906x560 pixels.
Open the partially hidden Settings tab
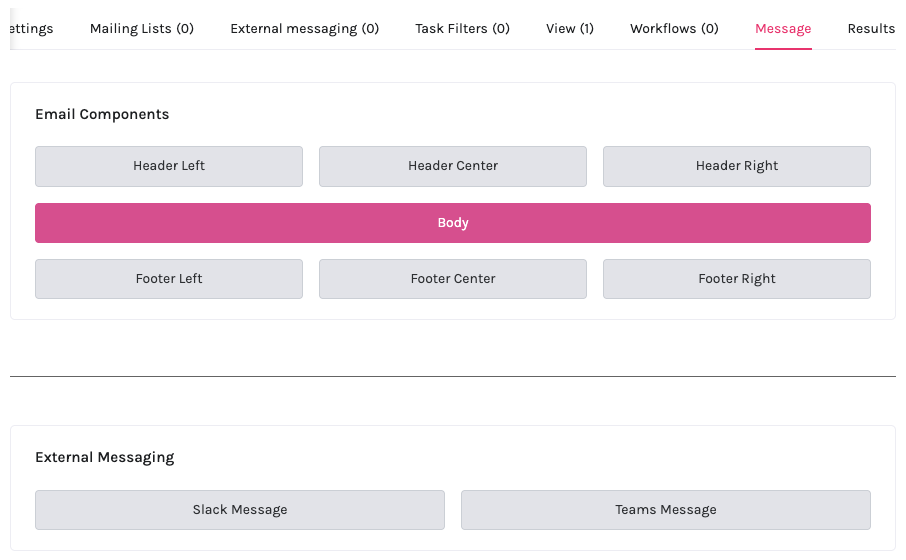click(x=30, y=28)
